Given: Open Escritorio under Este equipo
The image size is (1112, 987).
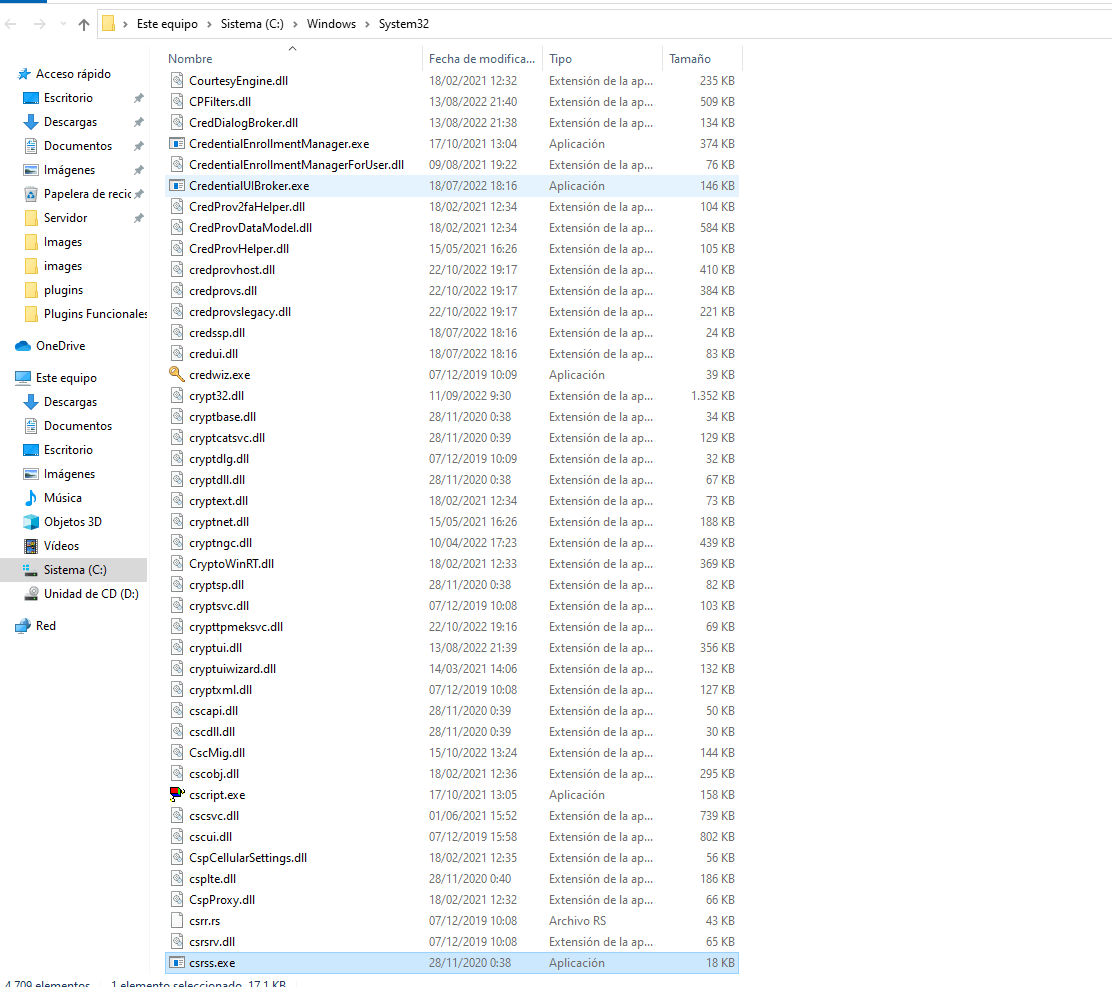Looking at the screenshot, I should coord(68,450).
